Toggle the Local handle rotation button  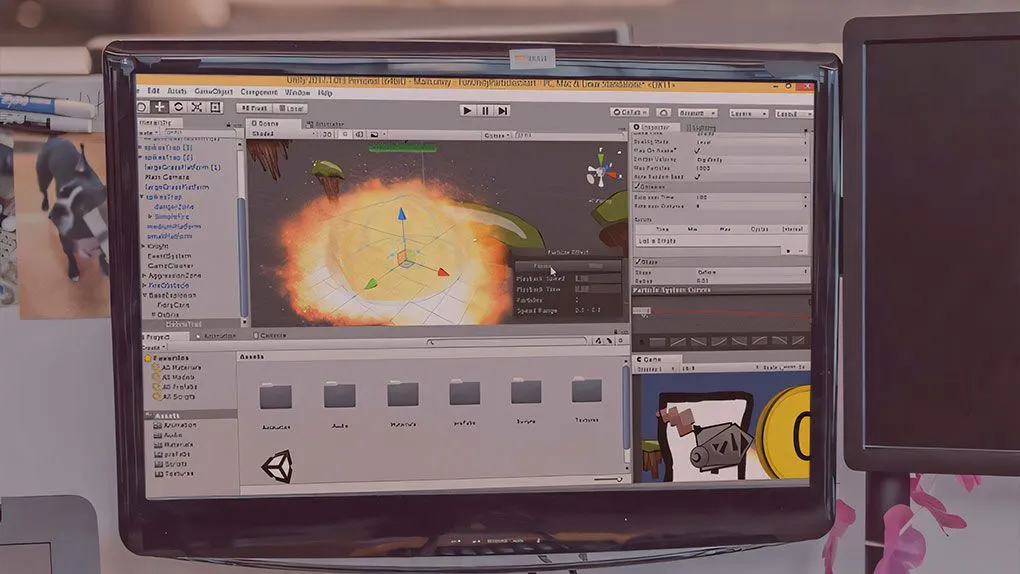coord(290,109)
